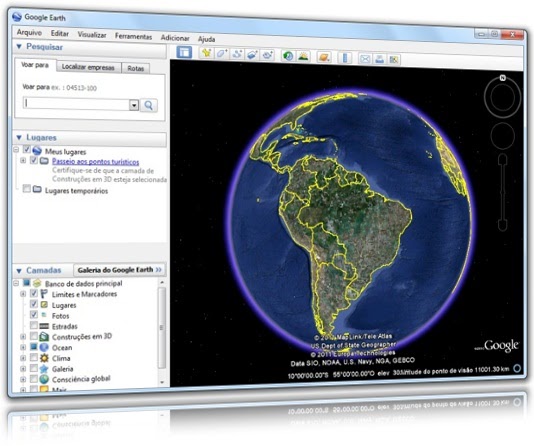This screenshot has width=534, height=446.
Task: Expand the Limites e Marcadores node
Action: 23,293
